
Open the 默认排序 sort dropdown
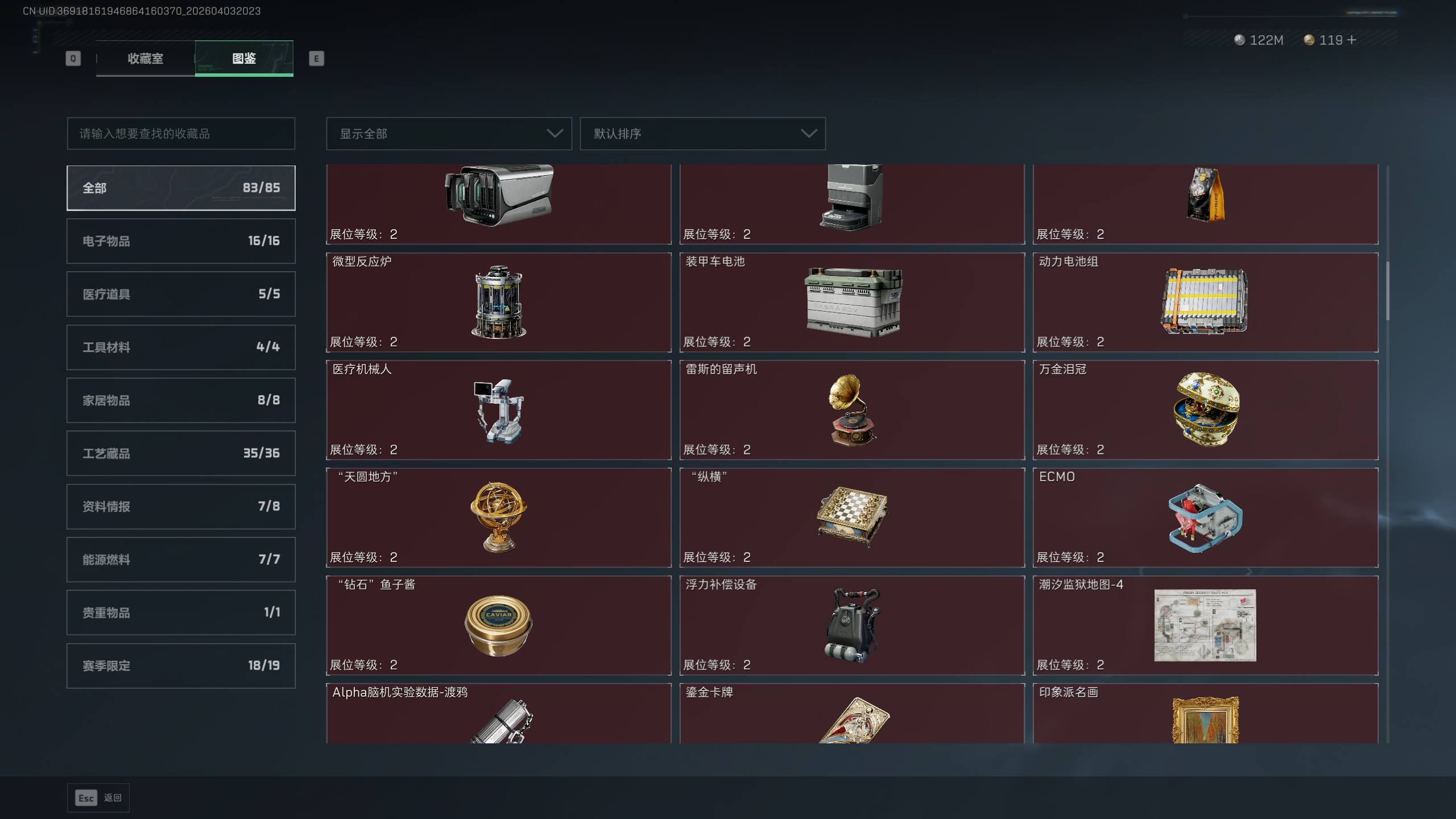[x=702, y=134]
